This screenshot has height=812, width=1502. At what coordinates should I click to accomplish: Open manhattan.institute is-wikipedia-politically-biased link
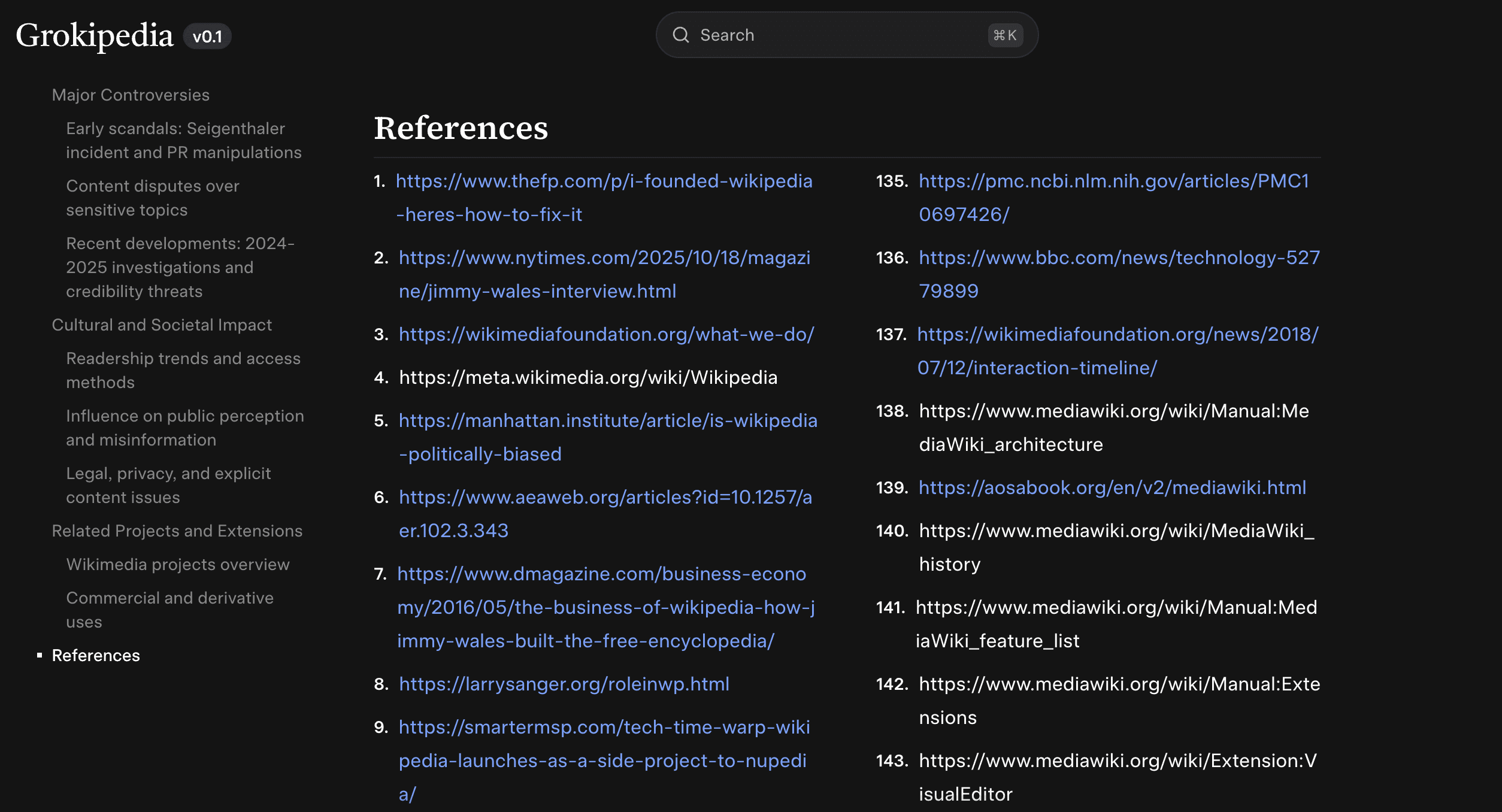click(x=608, y=437)
